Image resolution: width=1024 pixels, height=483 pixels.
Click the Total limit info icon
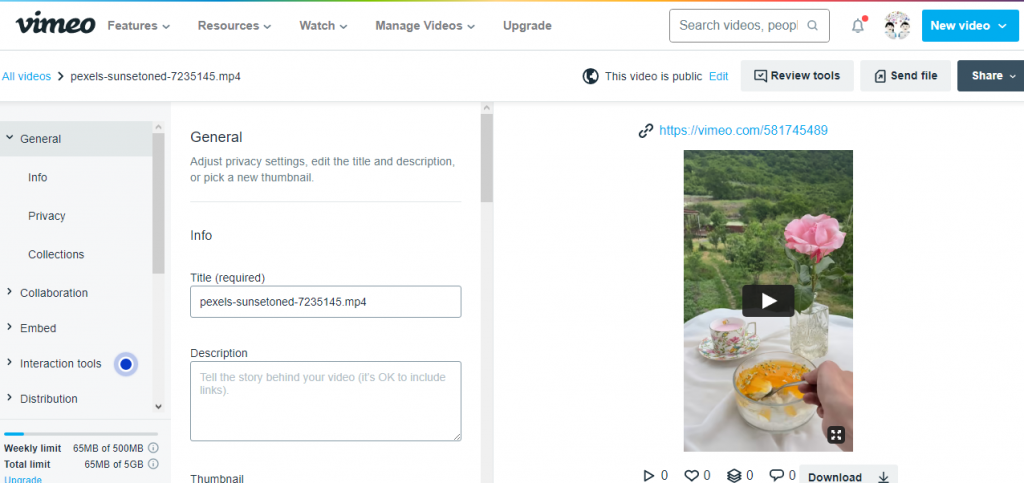pos(153,465)
